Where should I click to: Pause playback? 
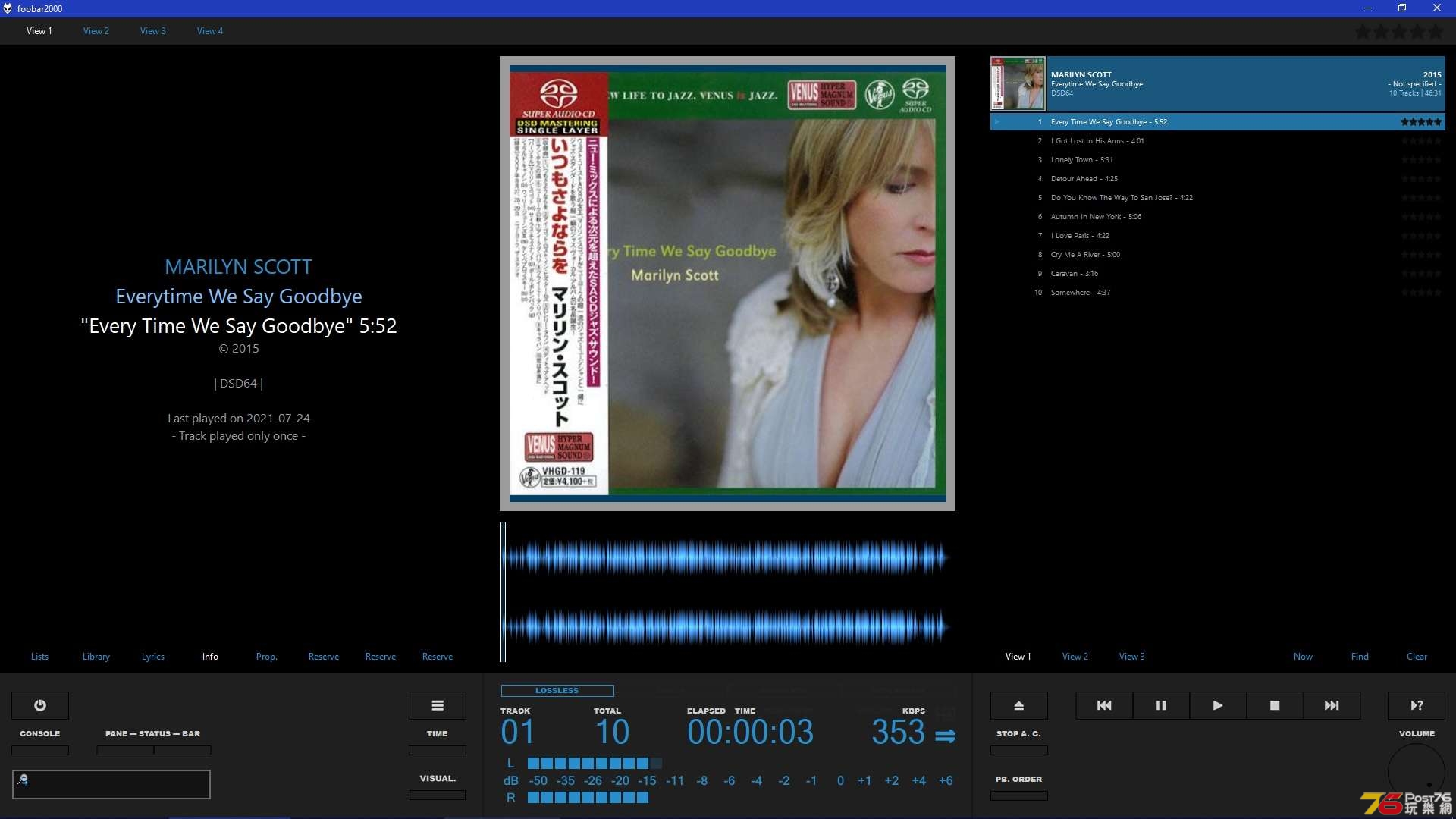[1161, 705]
